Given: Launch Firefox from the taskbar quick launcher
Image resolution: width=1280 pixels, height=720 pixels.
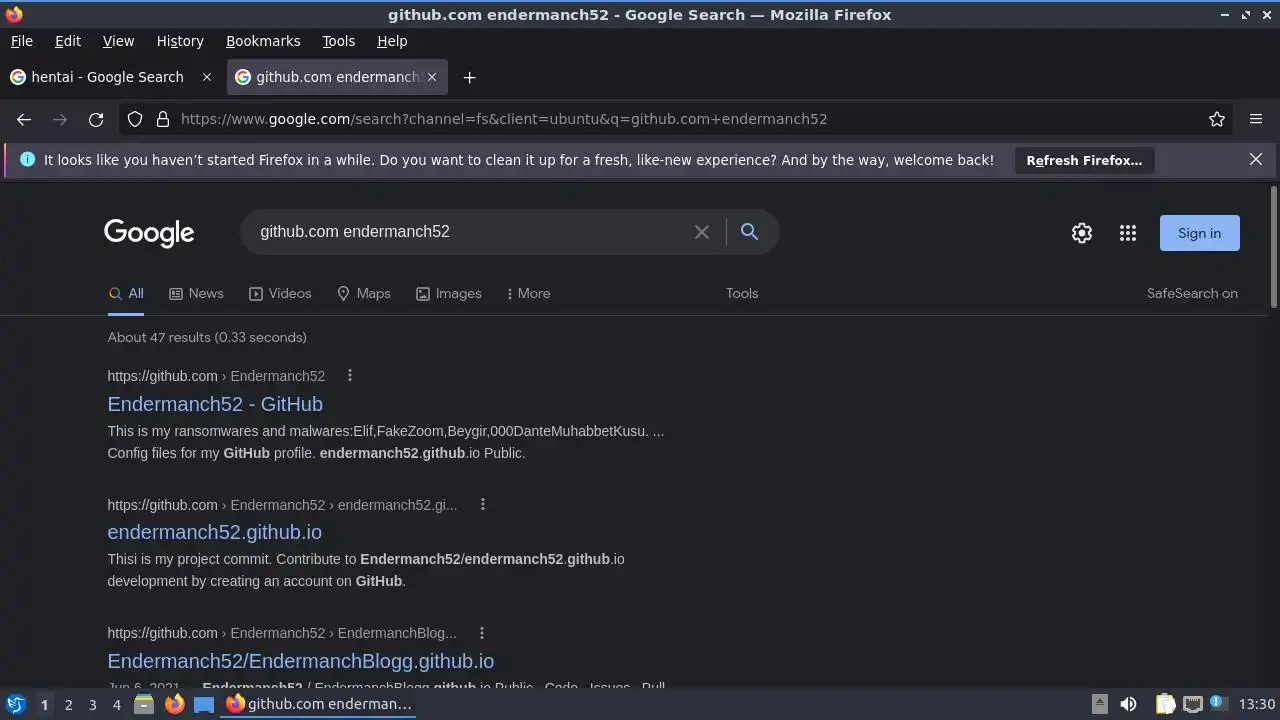Looking at the screenshot, I should [x=174, y=704].
